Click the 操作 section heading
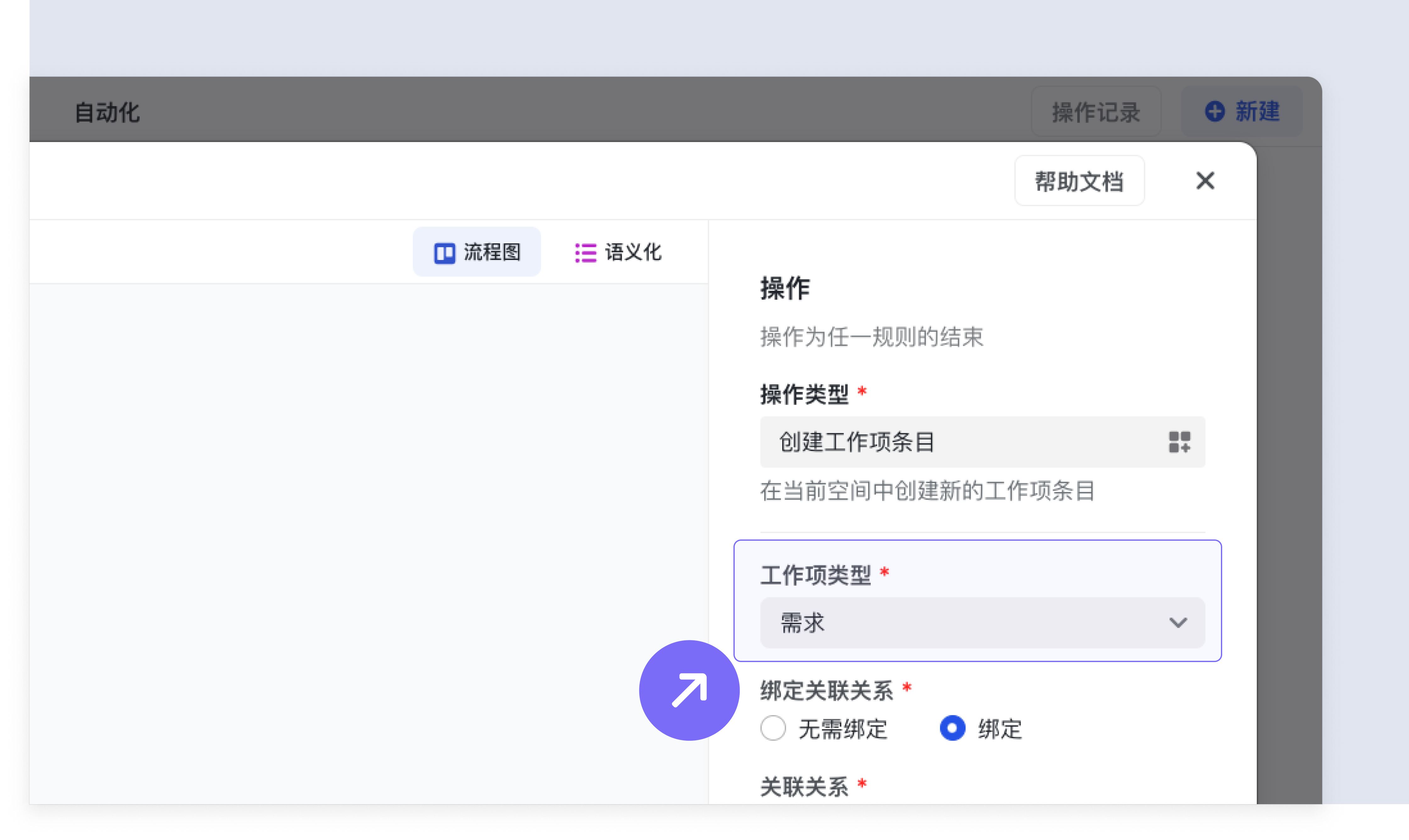The image size is (1409, 840). coord(785,288)
